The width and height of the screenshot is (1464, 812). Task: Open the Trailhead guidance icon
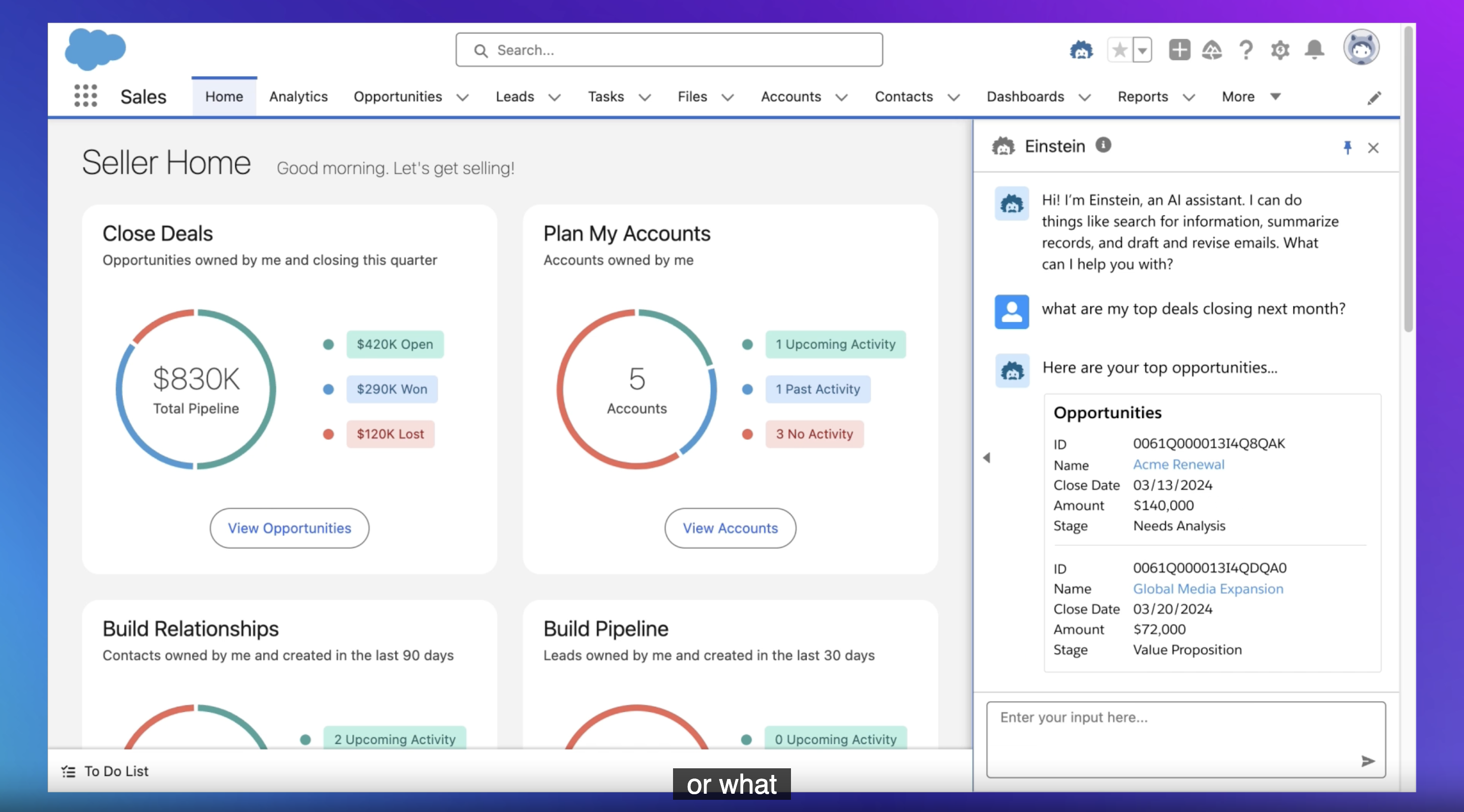coord(1212,50)
